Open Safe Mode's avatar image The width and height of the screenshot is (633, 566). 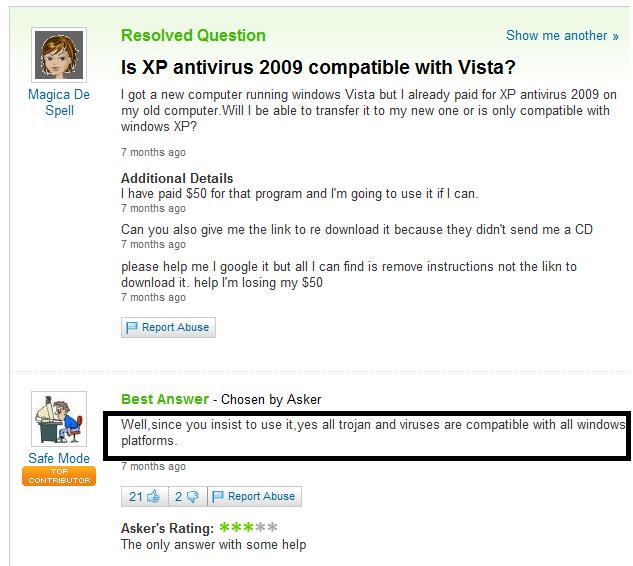tap(59, 419)
